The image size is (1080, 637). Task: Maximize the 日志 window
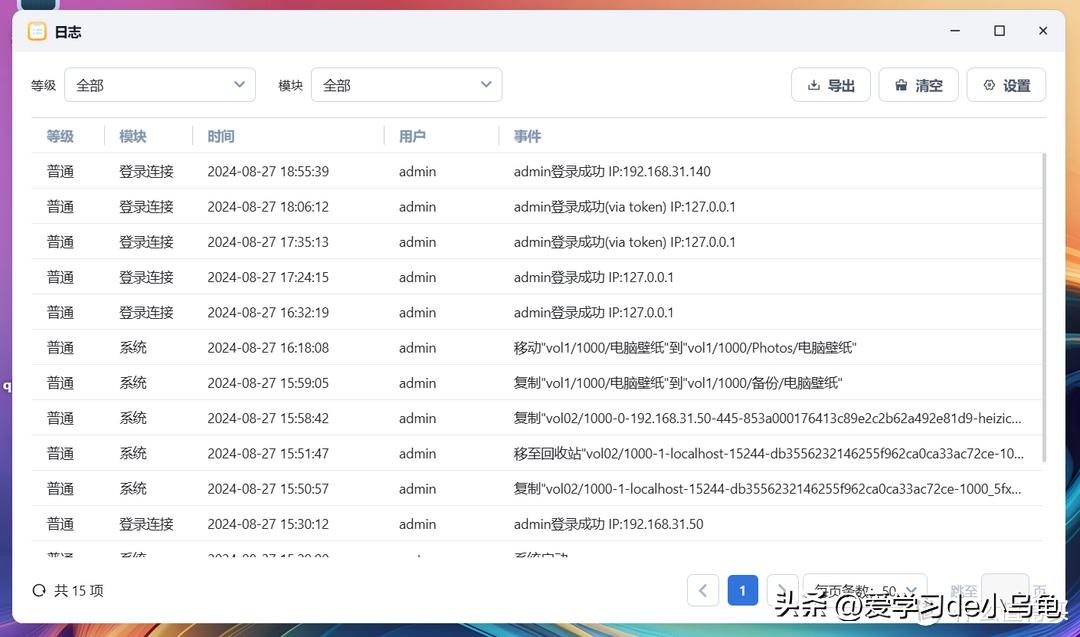click(999, 31)
